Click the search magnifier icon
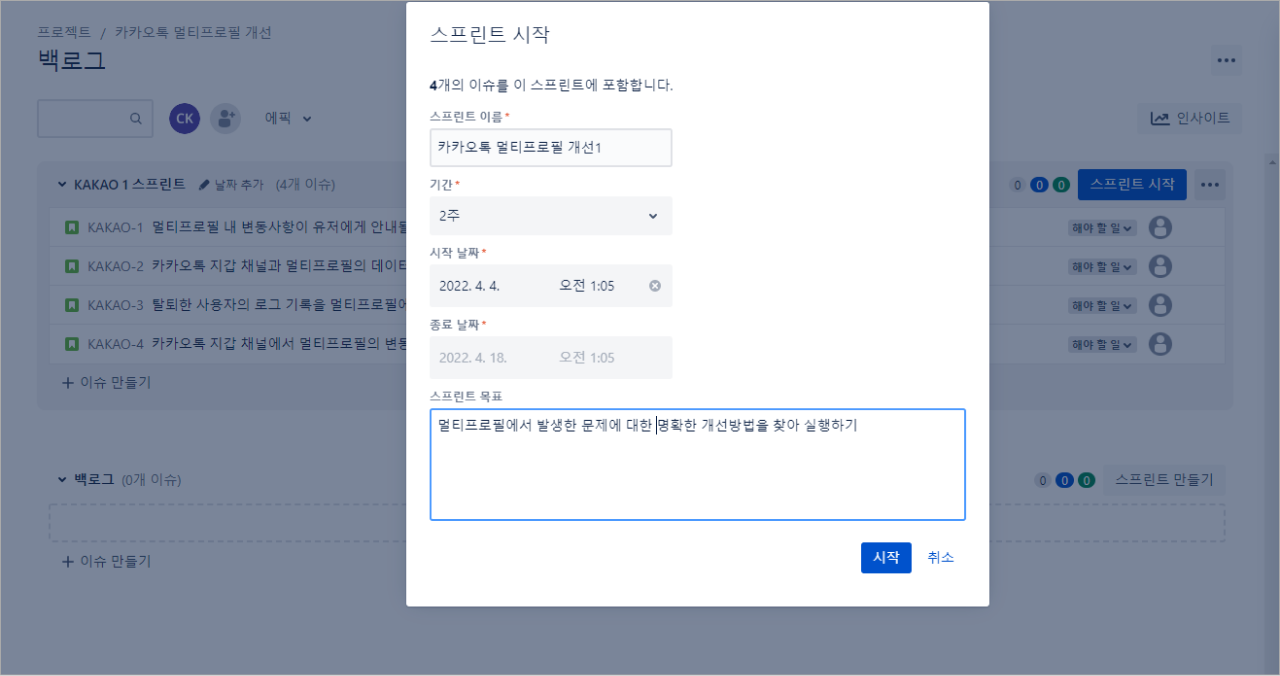The height and width of the screenshot is (676, 1280). (x=136, y=118)
